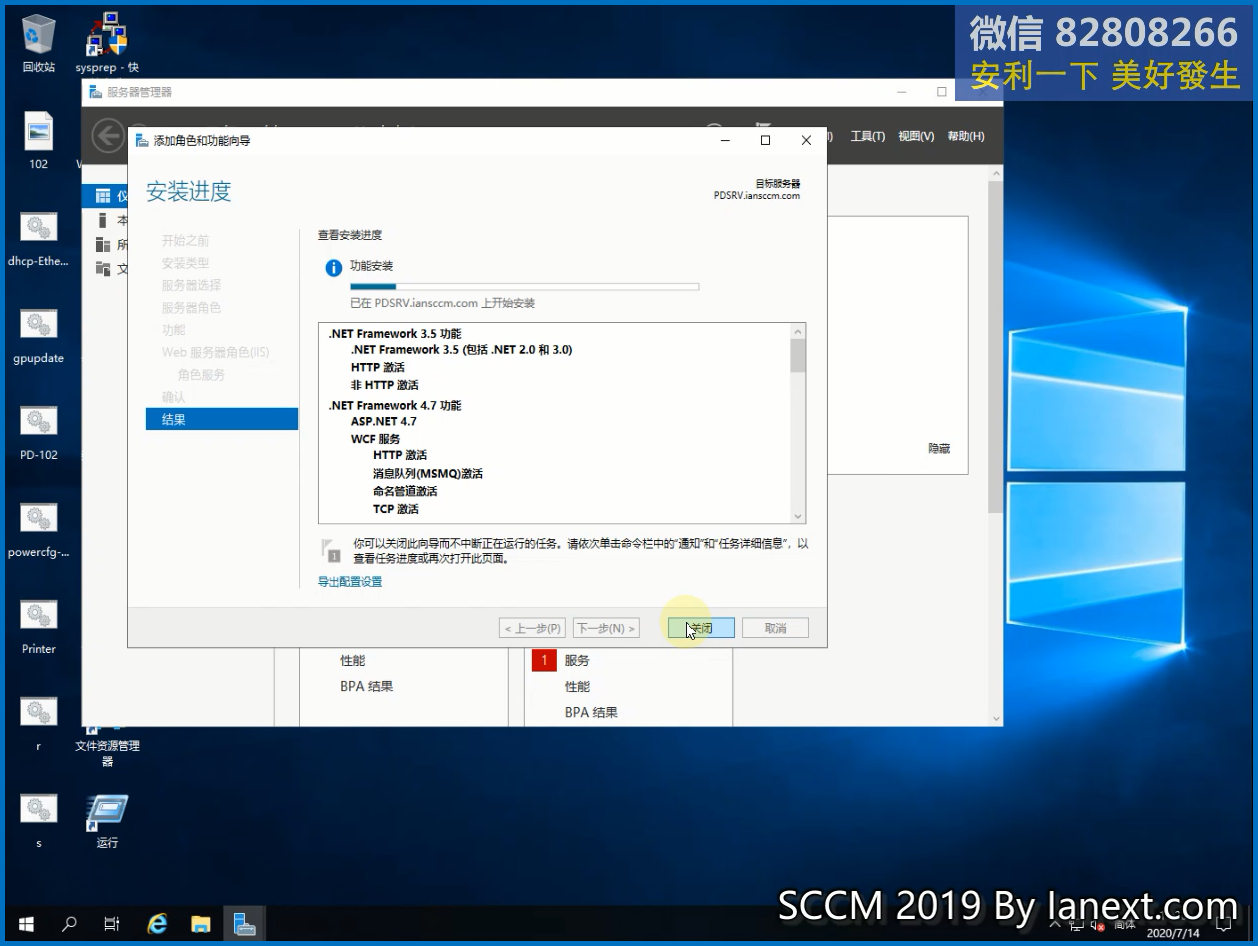Click the blue info icon beside 功能安装

[334, 268]
